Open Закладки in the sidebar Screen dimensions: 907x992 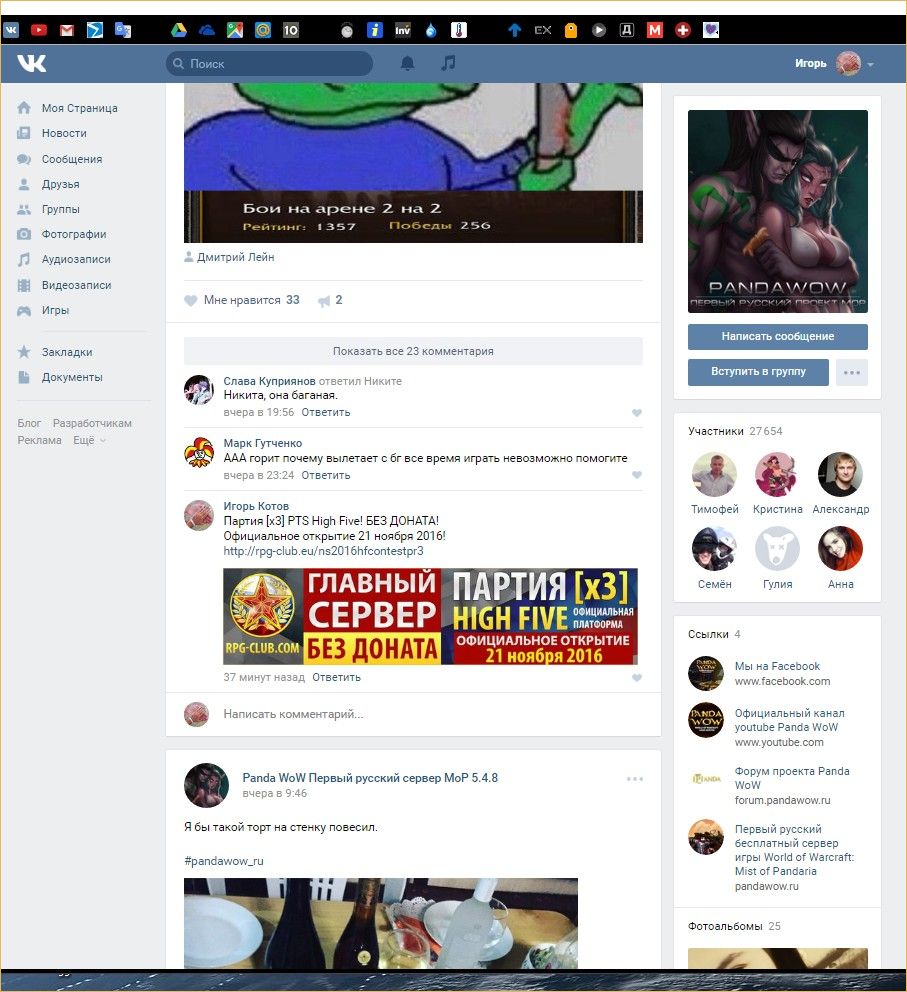pos(67,352)
